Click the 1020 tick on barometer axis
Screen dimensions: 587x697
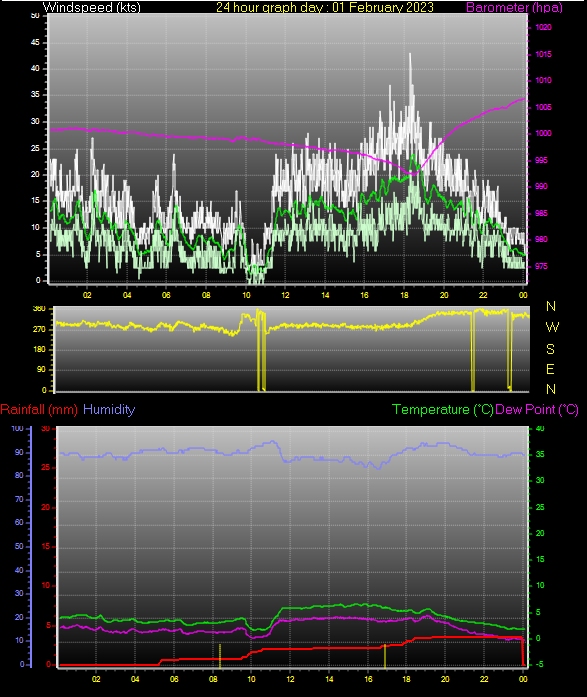[543, 28]
